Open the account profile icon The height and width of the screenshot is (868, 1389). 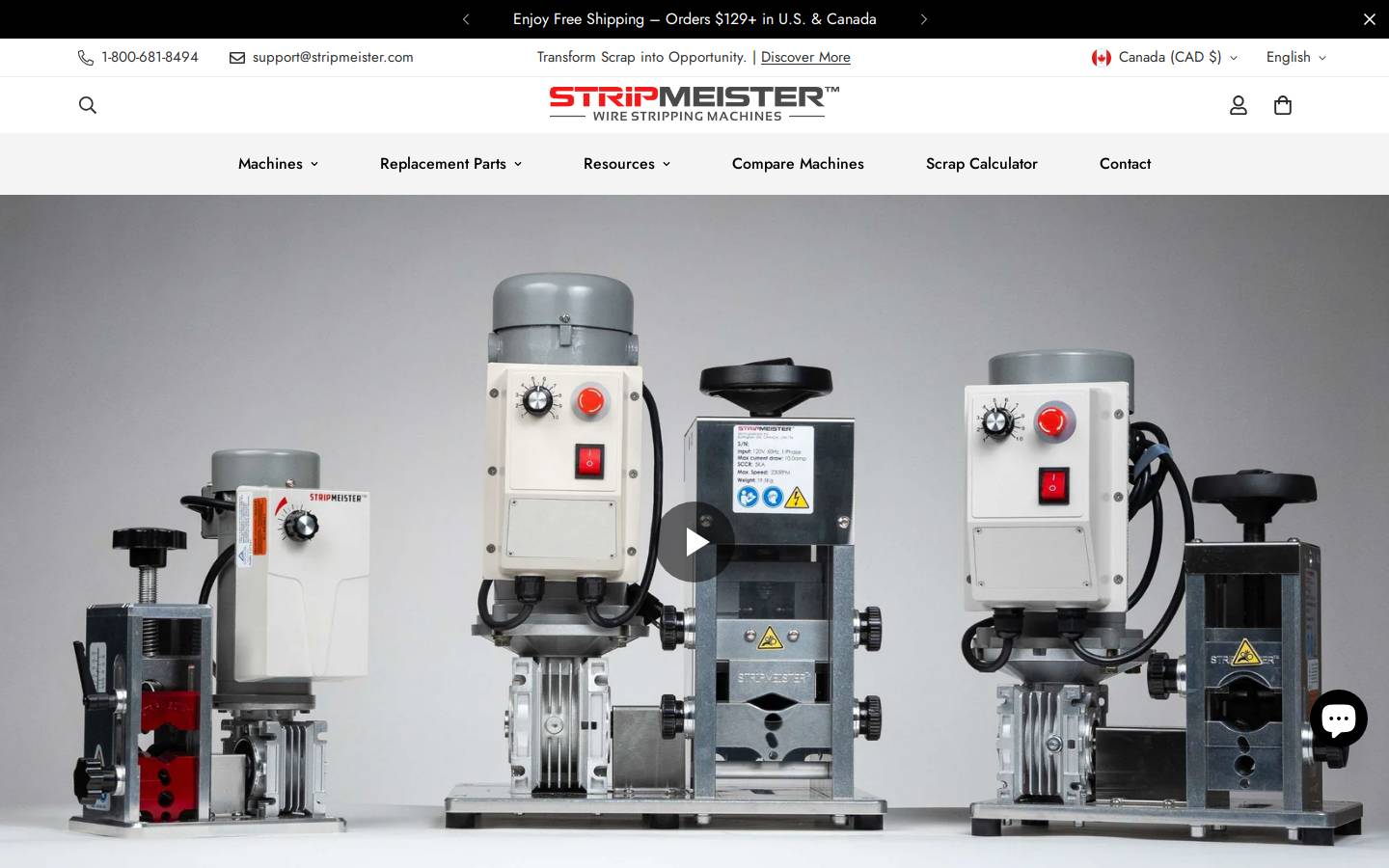coord(1239,105)
